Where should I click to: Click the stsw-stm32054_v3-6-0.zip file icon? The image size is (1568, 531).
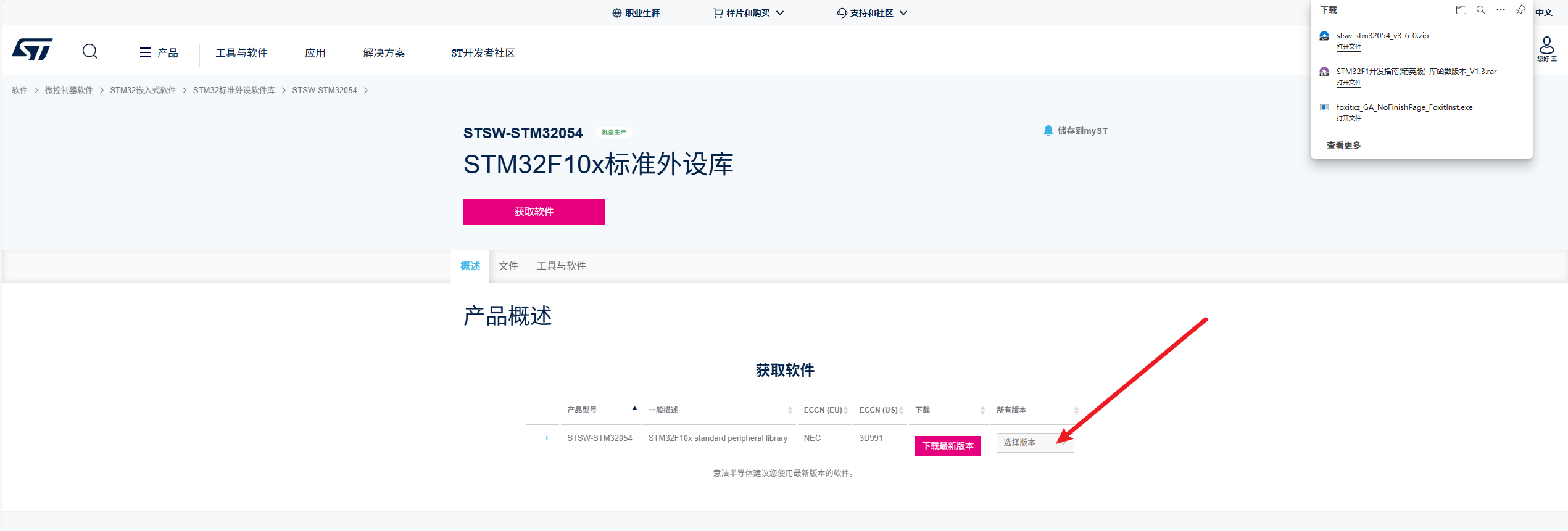tap(1324, 36)
